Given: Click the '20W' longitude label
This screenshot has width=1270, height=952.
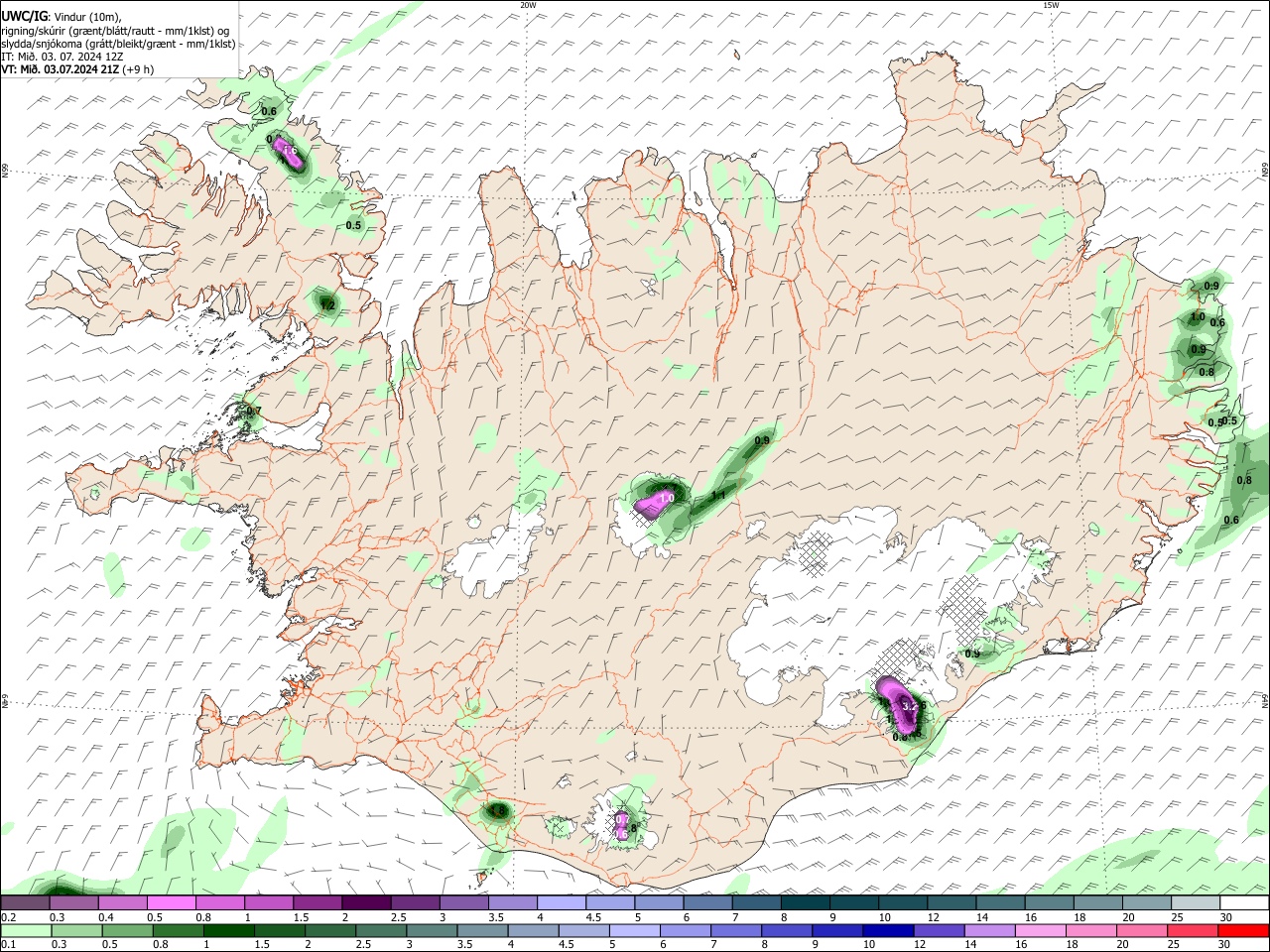Looking at the screenshot, I should (x=527, y=5).
